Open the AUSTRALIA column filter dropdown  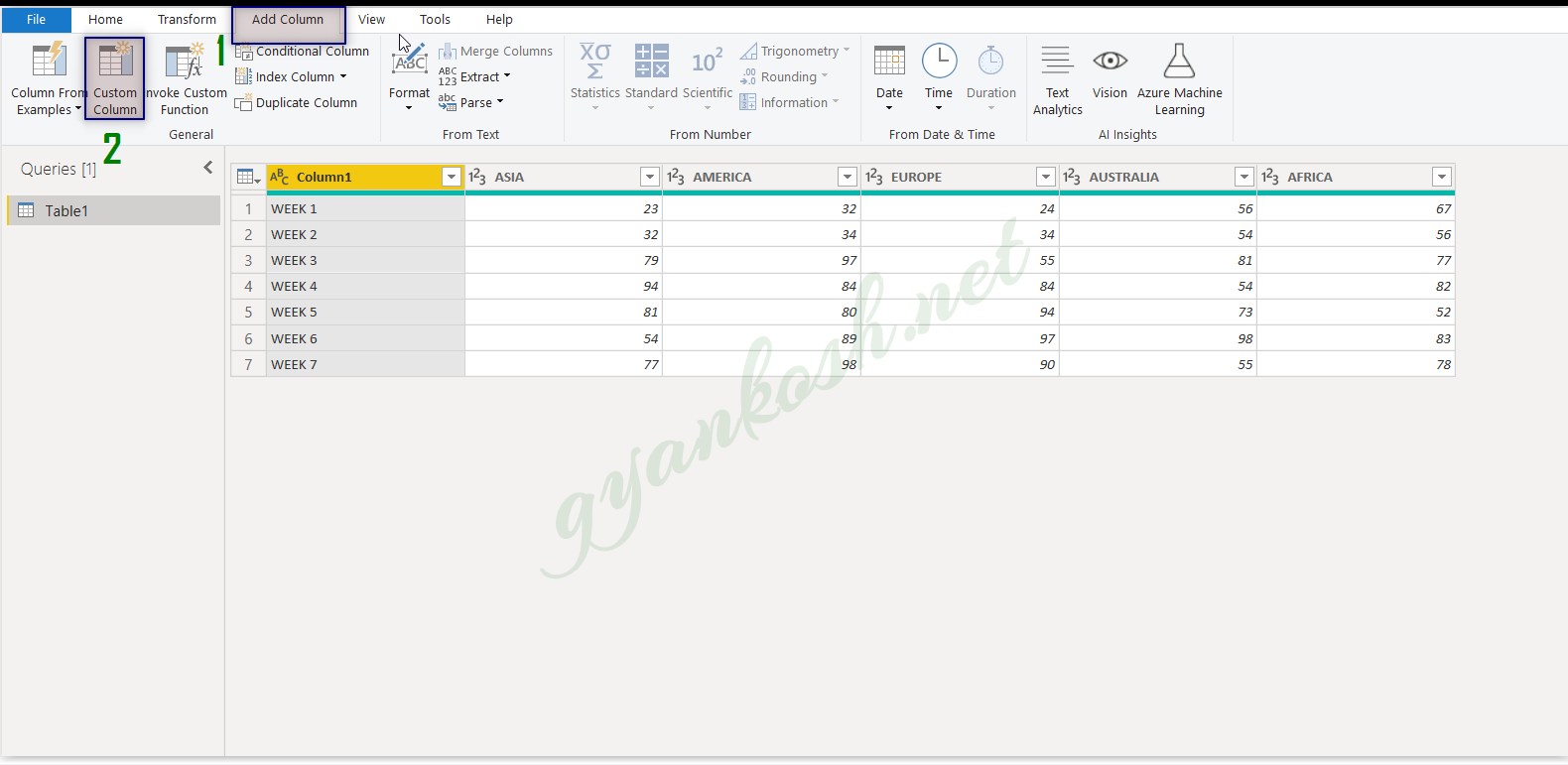tap(1244, 177)
